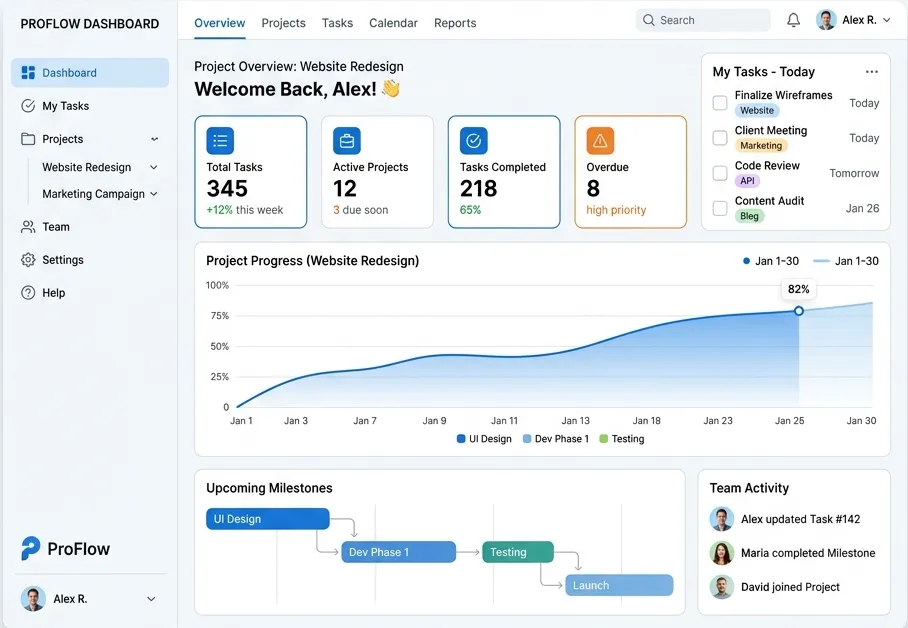Click Alex R. avatar in top bar

pos(826,20)
